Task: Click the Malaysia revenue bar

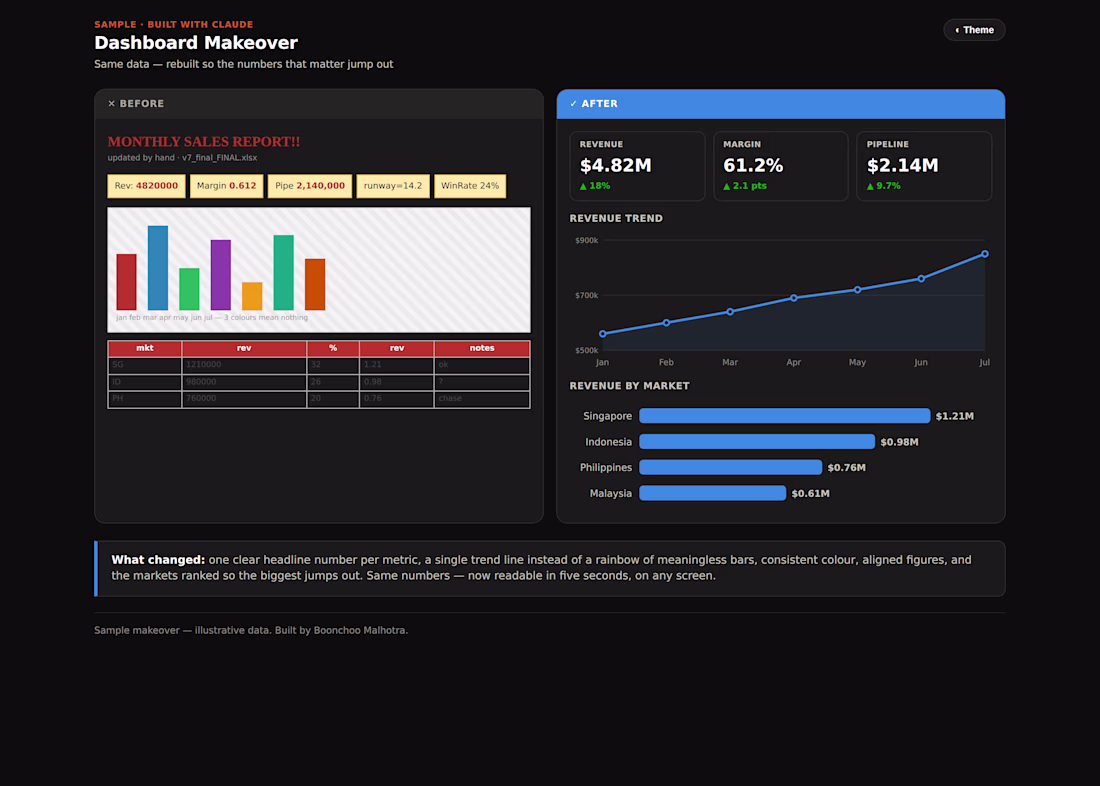Action: pyautogui.click(x=713, y=493)
